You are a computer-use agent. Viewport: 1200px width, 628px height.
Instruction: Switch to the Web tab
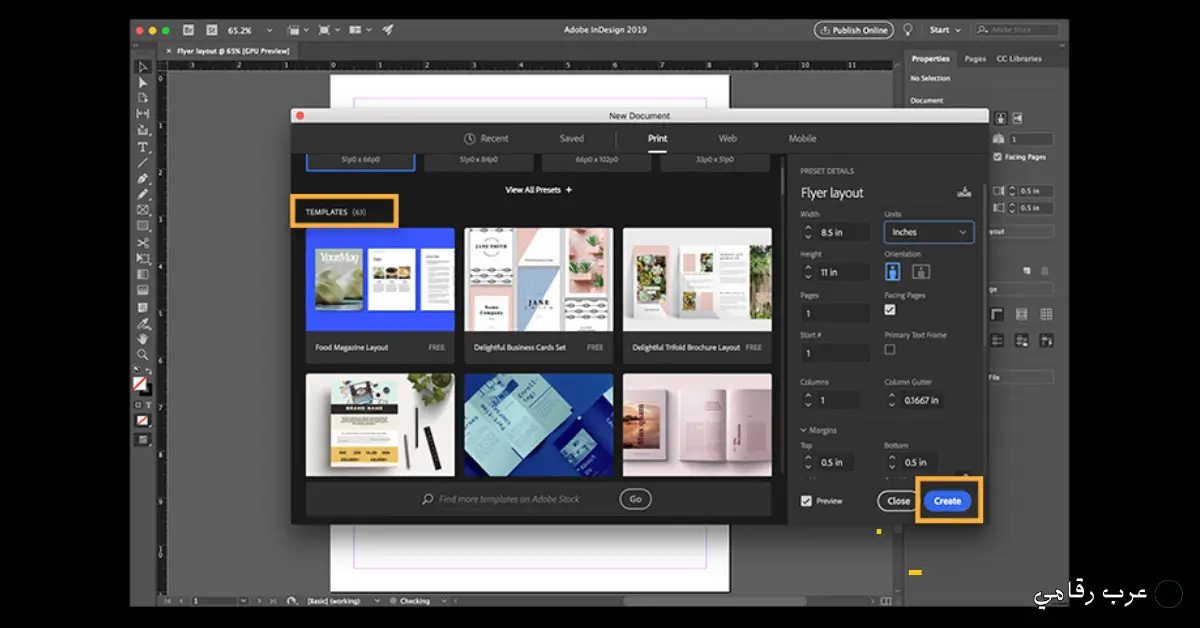click(727, 138)
